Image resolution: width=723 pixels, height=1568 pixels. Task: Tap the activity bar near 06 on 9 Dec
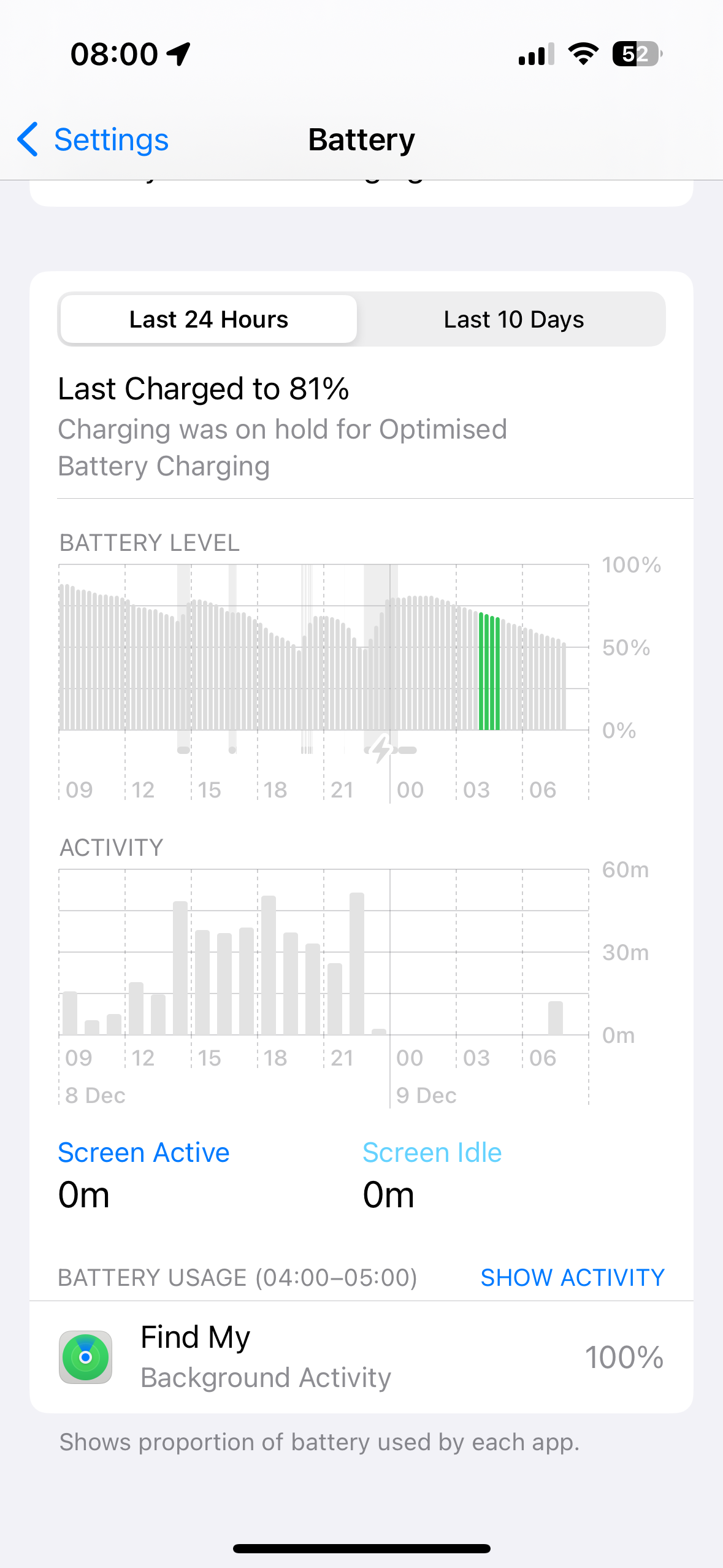[556, 1018]
